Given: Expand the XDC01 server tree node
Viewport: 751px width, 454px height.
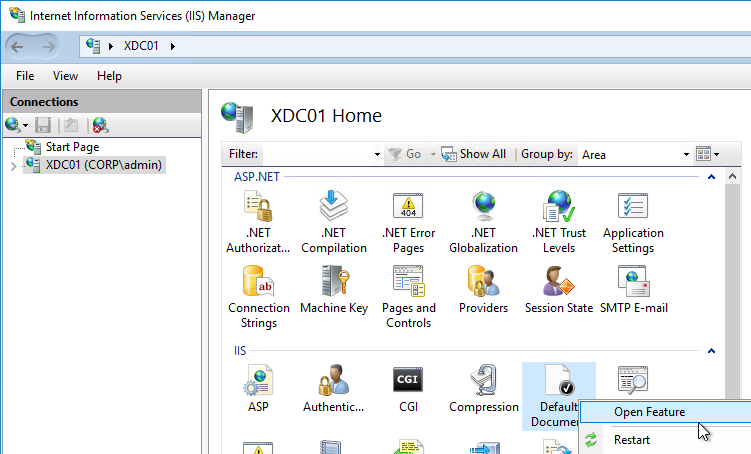Looking at the screenshot, I should click(x=13, y=166).
